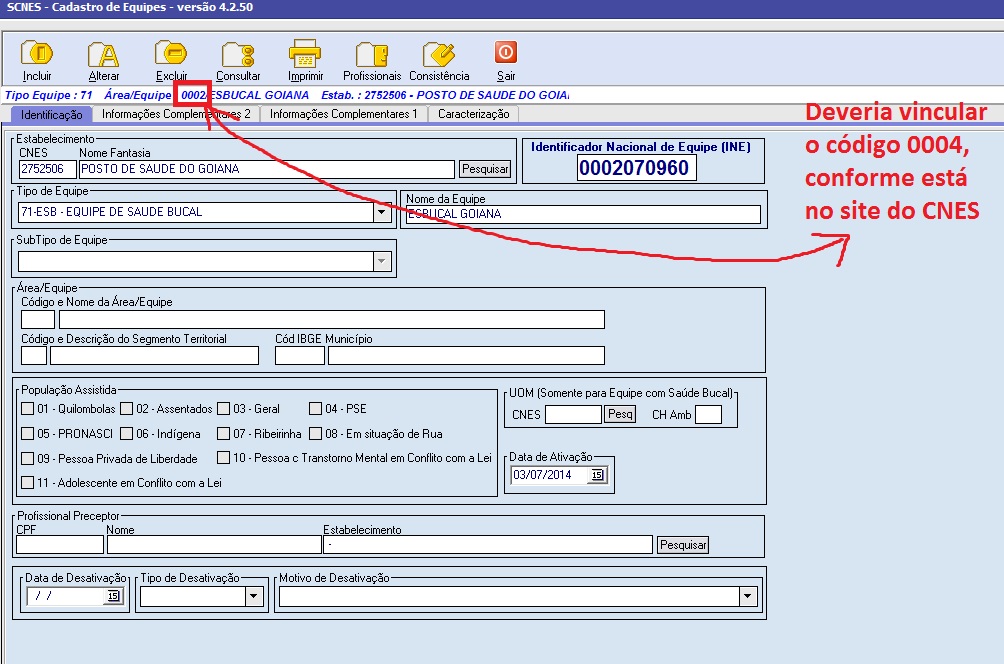Check the 01 - Quilombolas checkbox

(x=28, y=409)
